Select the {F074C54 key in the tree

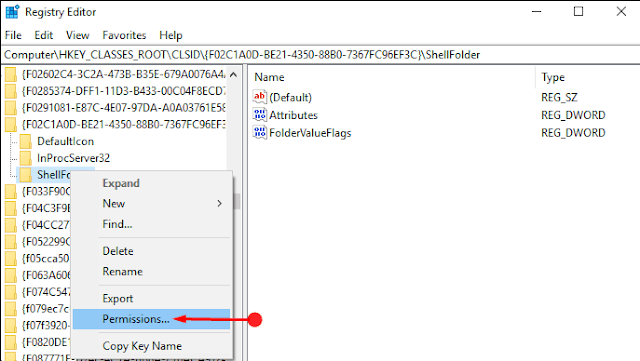tap(46, 292)
